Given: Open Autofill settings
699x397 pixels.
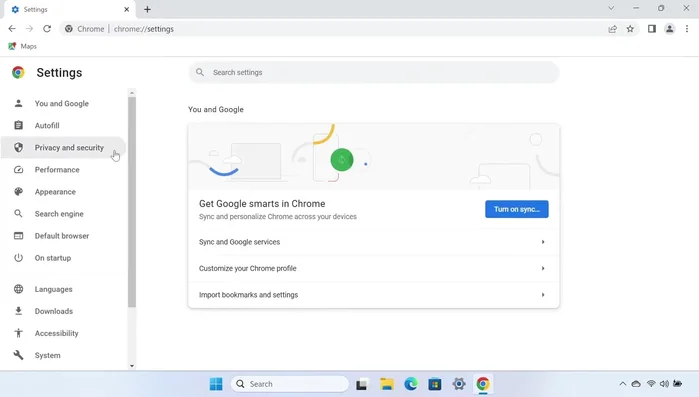Looking at the screenshot, I should [47, 126].
